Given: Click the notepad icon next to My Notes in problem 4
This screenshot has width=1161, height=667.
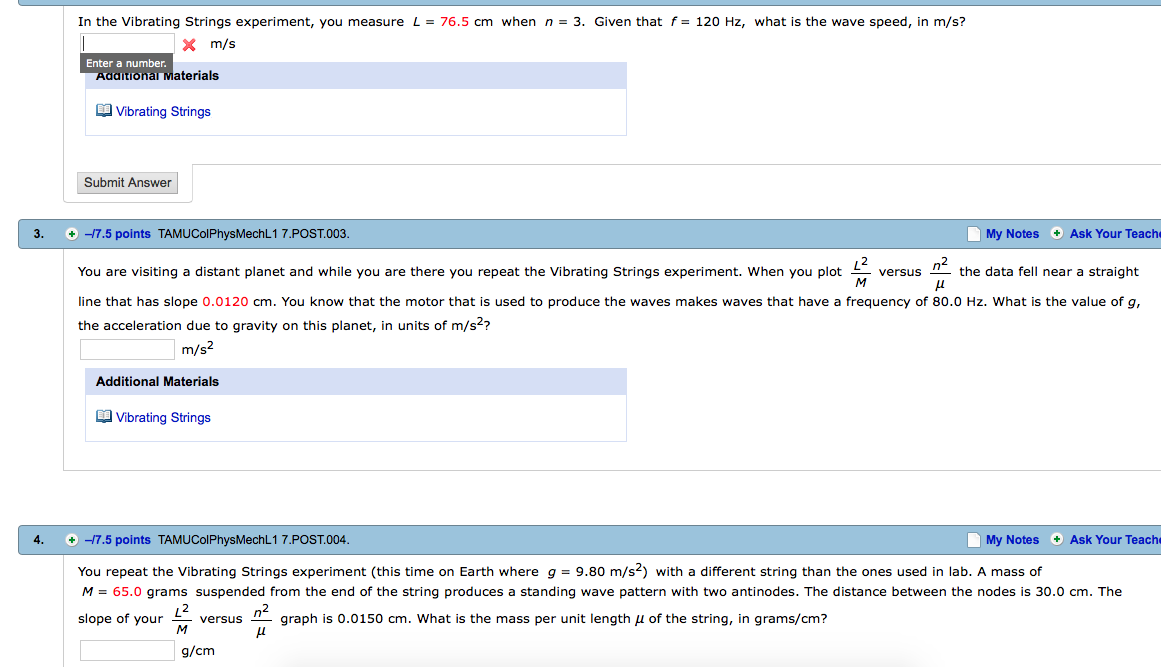Looking at the screenshot, I should [973, 539].
